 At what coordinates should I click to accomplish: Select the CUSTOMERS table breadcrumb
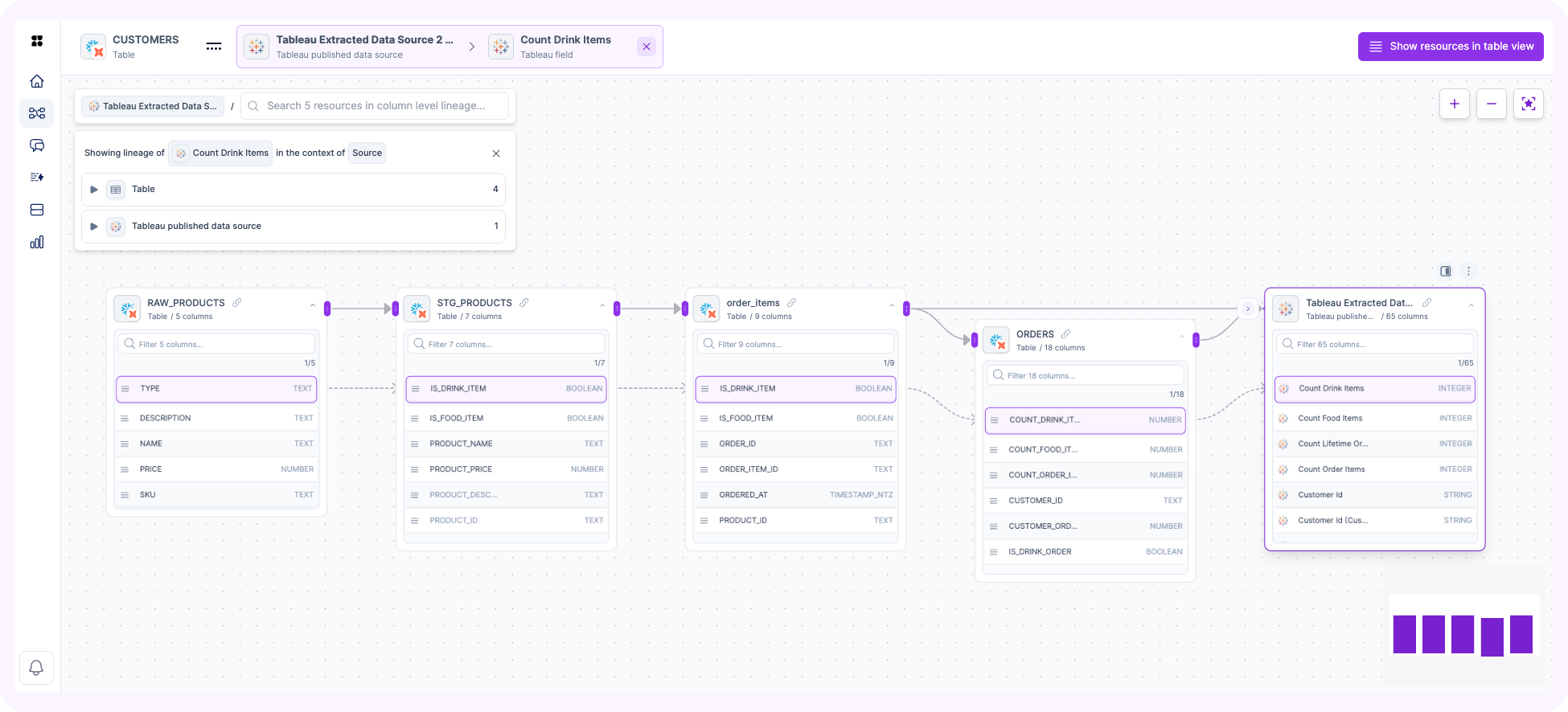click(x=131, y=47)
